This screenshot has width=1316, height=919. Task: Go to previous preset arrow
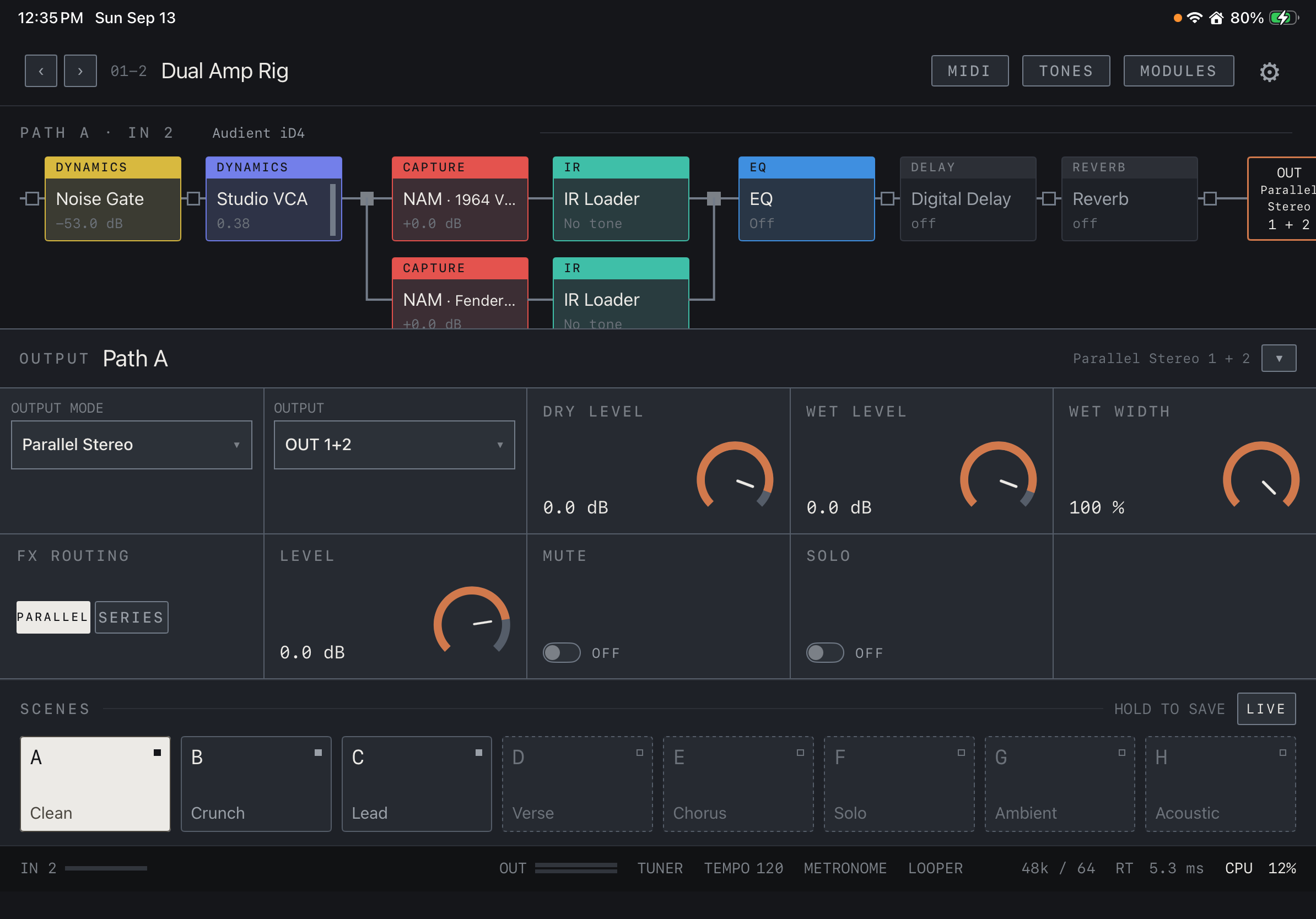(x=41, y=71)
